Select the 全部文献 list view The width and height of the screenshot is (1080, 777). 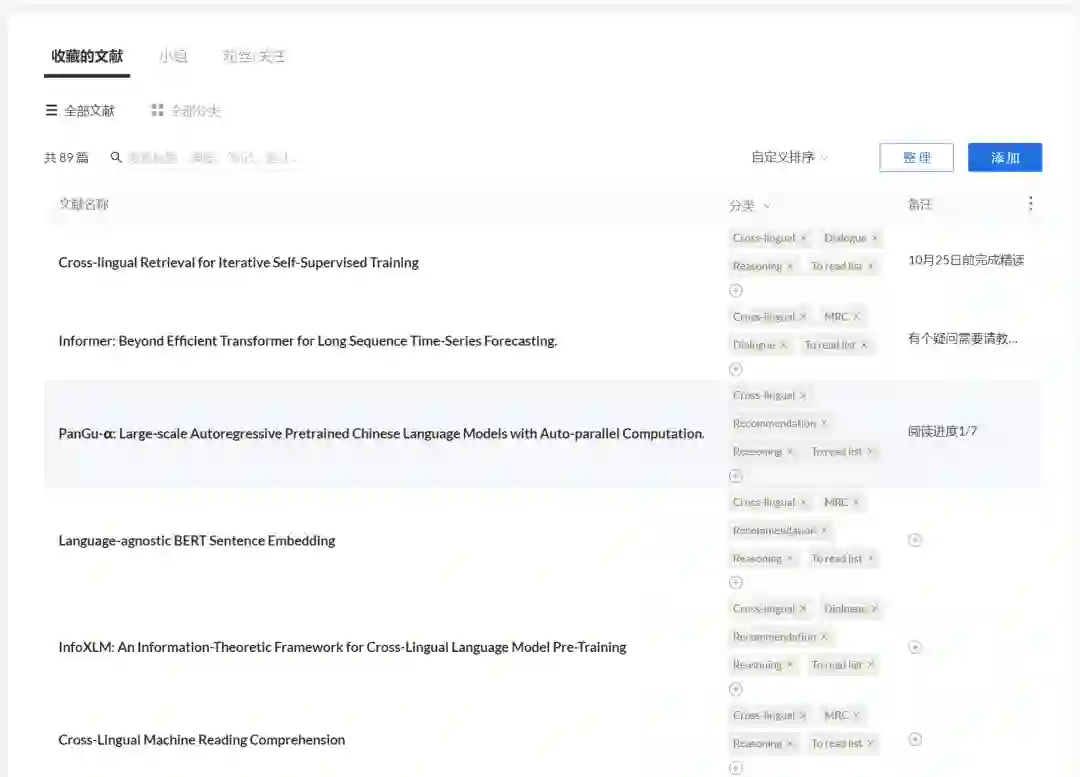click(80, 111)
